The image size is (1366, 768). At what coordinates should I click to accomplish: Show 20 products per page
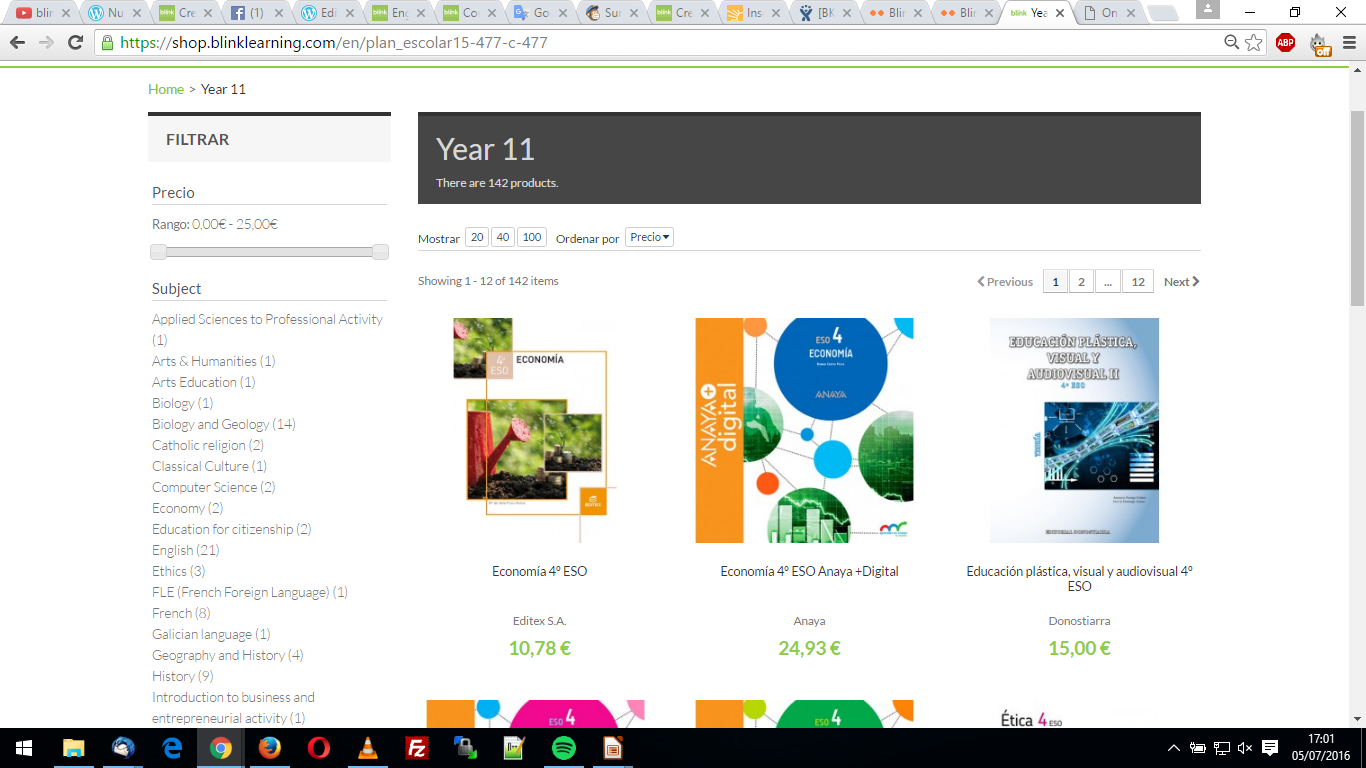coord(477,237)
